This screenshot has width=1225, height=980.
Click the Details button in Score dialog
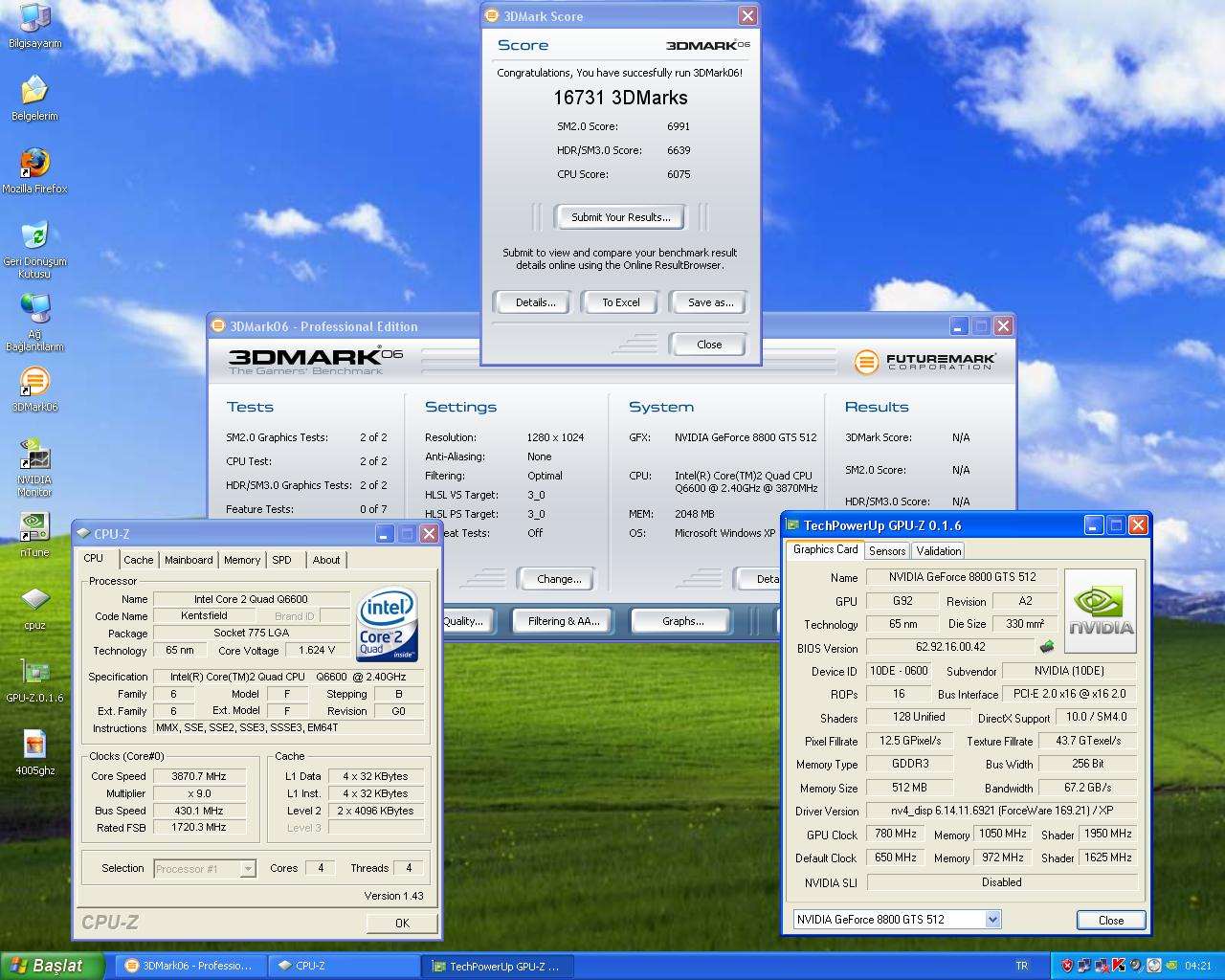[535, 302]
